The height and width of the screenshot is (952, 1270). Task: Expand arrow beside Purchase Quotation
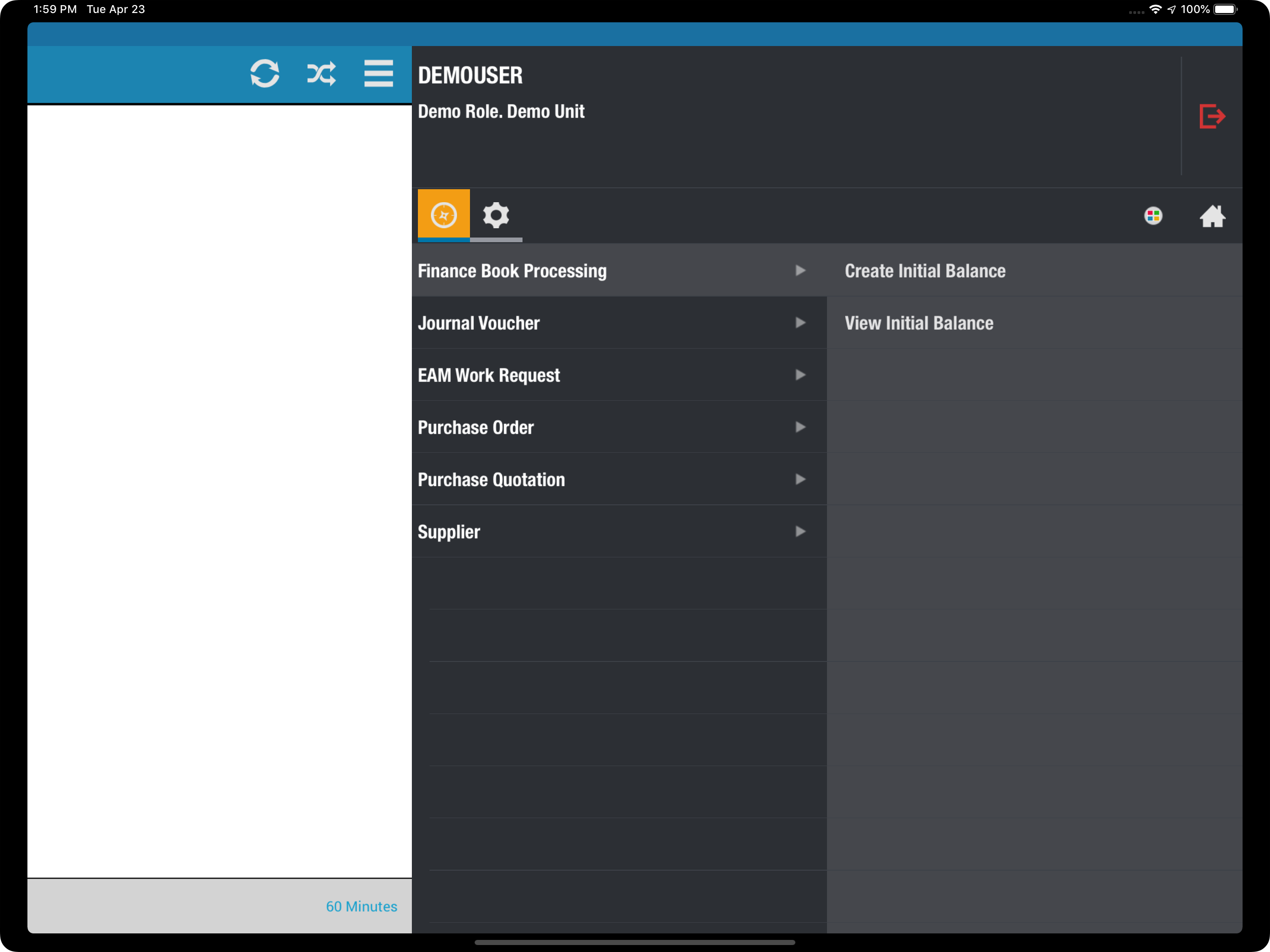coord(800,479)
